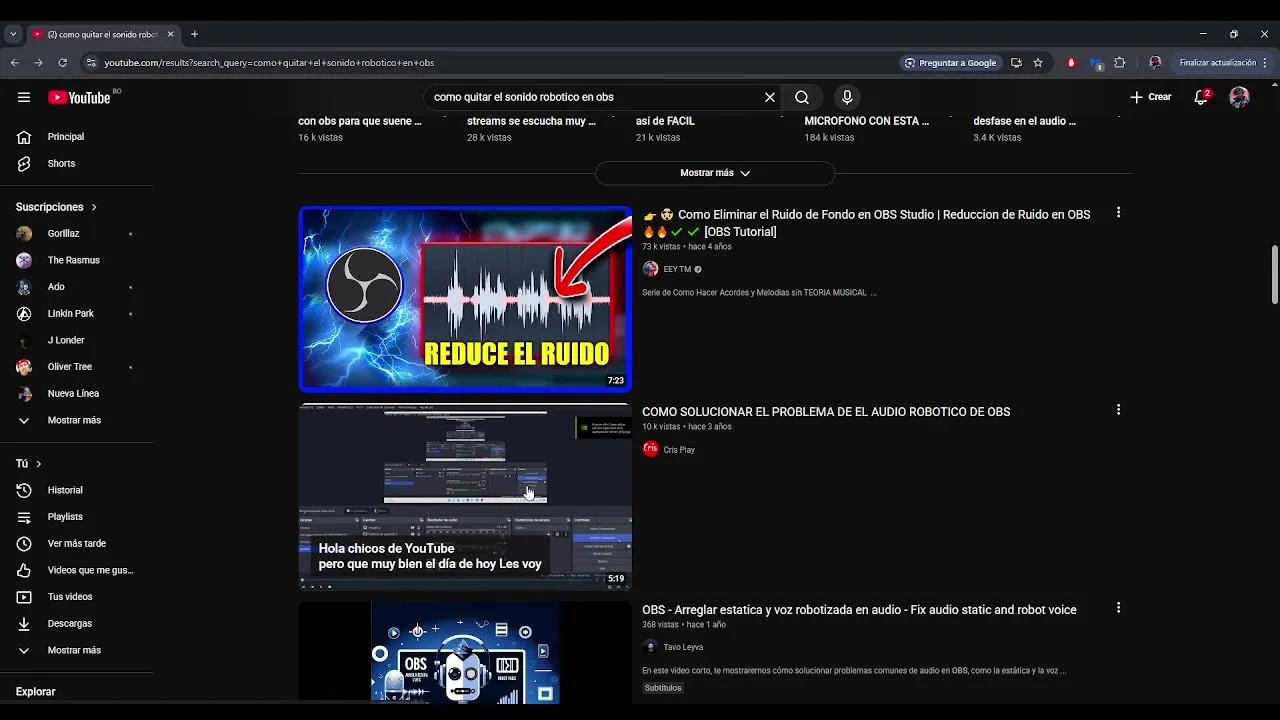This screenshot has width=1280, height=720.
Task: Click the Crear button
Action: click(x=1151, y=97)
